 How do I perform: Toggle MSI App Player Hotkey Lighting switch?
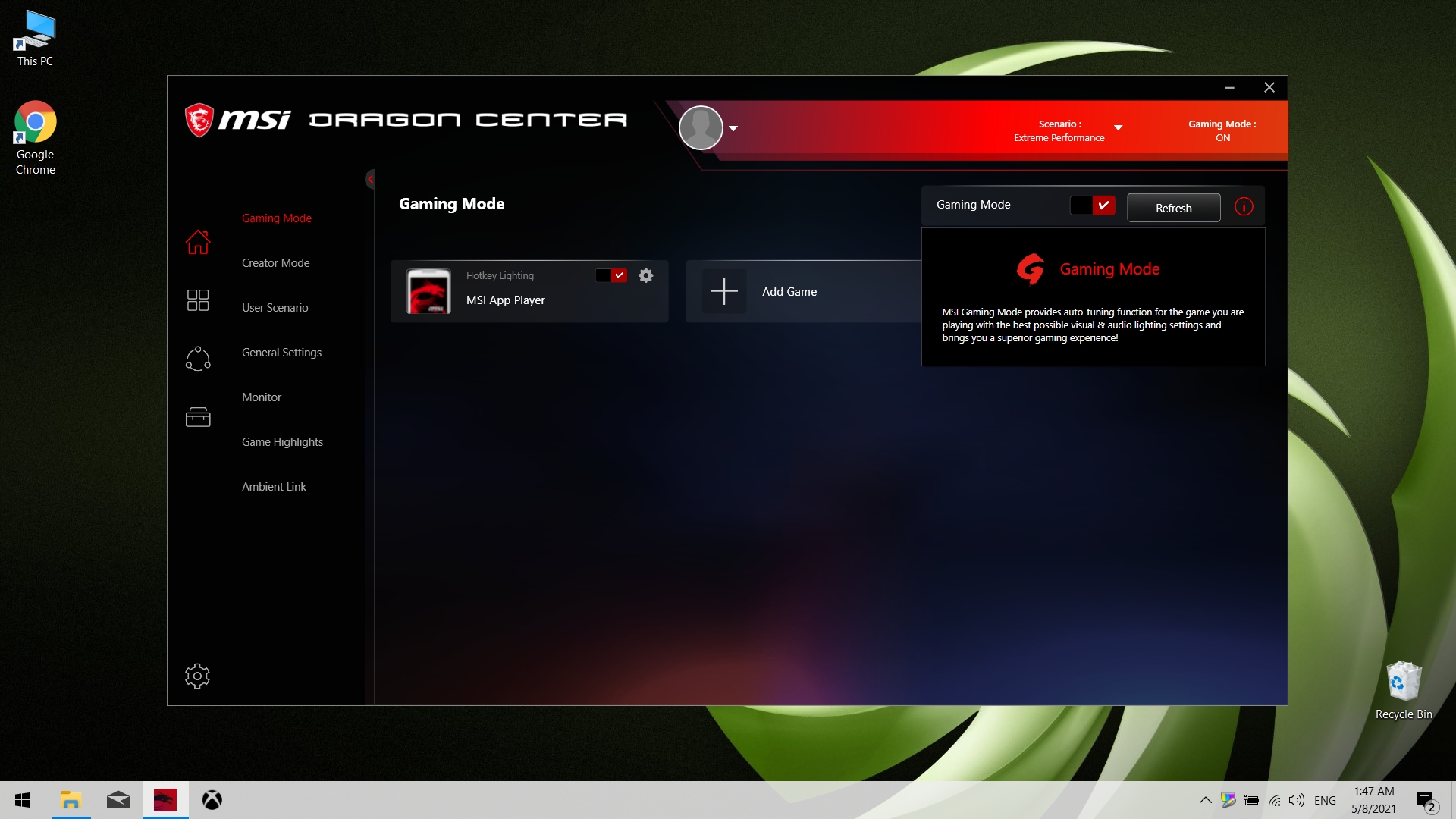(x=611, y=275)
